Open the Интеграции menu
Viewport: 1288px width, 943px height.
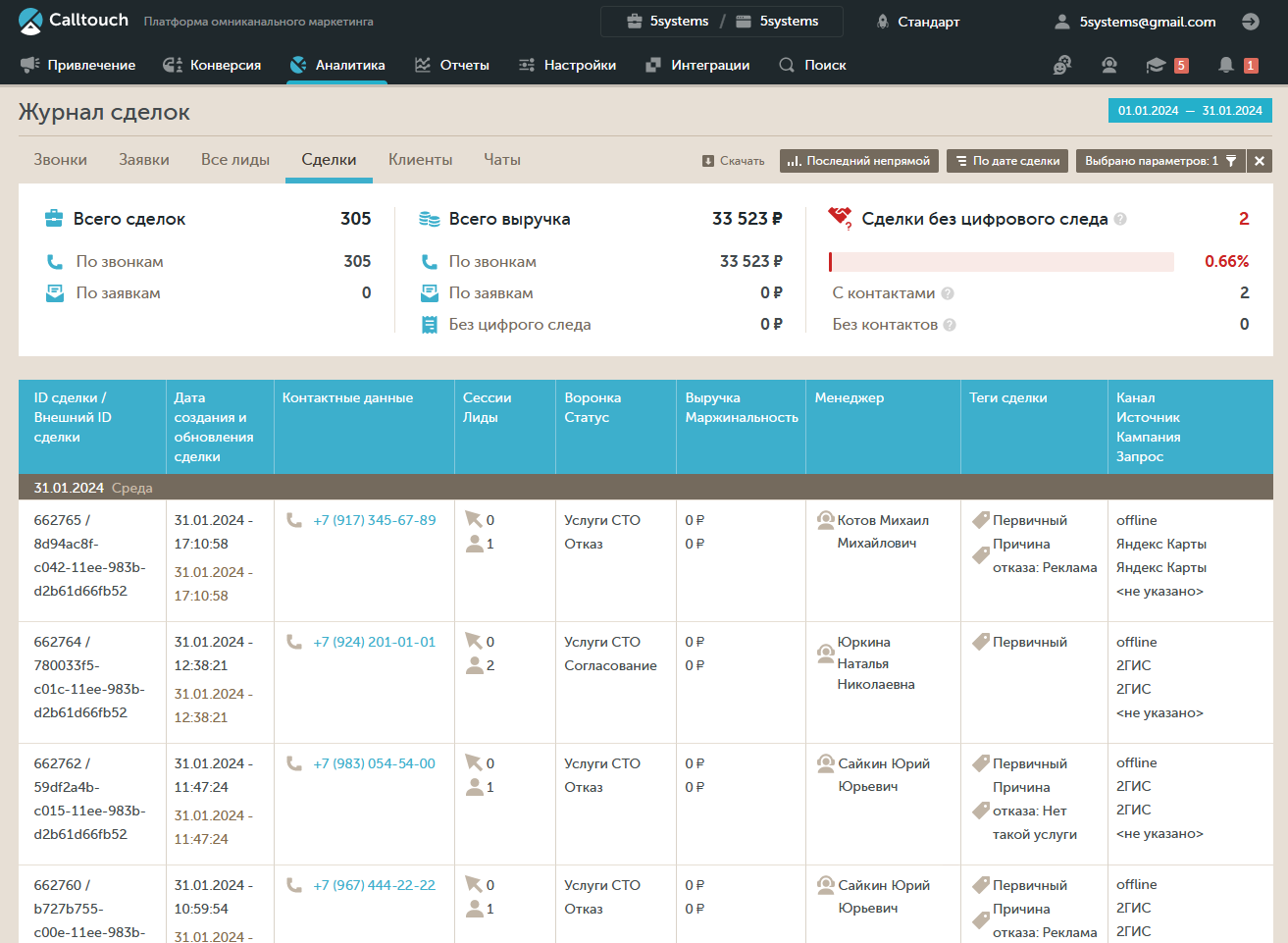point(697,65)
